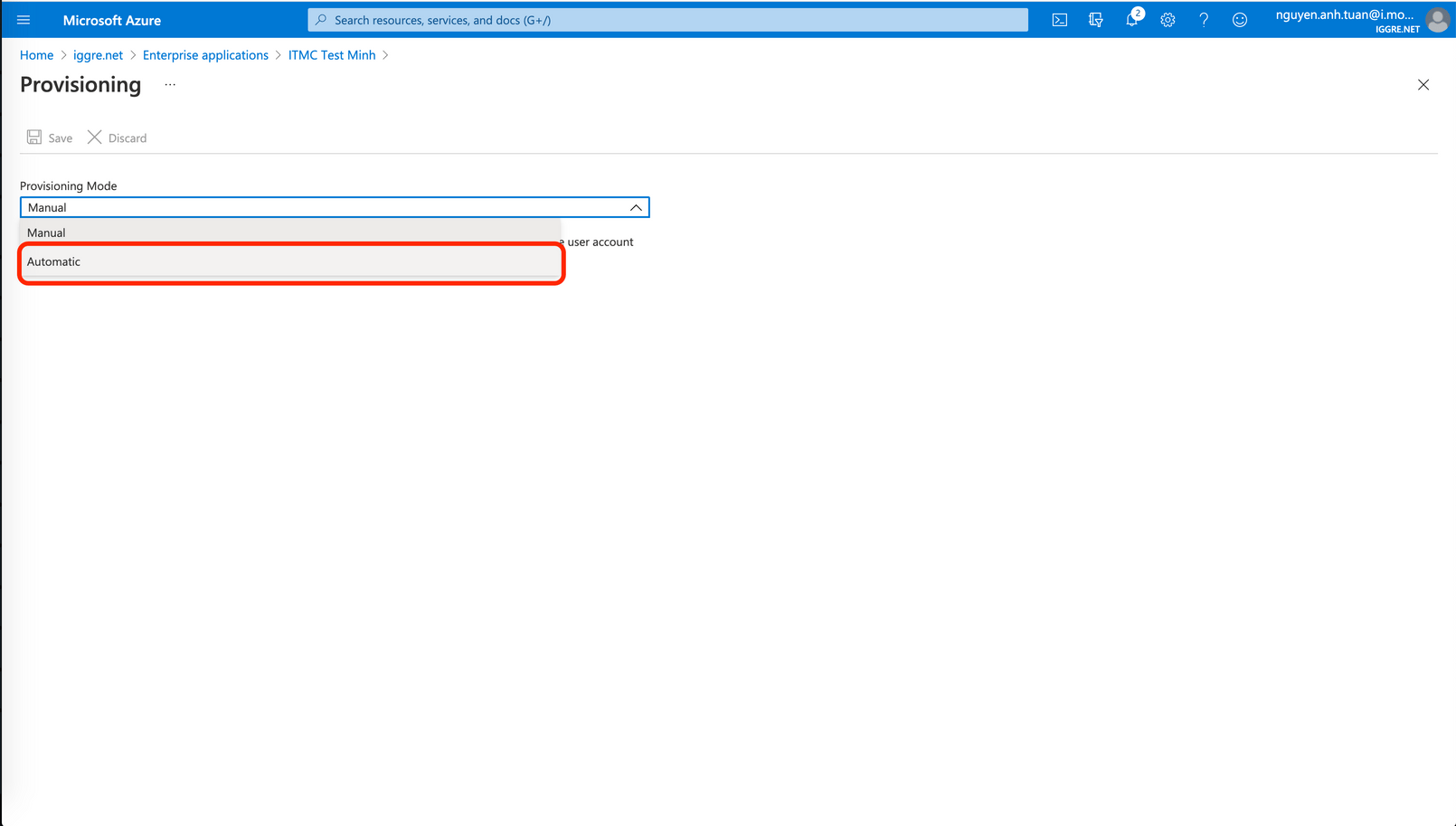Close the Provisioning blade

tap(1423, 85)
